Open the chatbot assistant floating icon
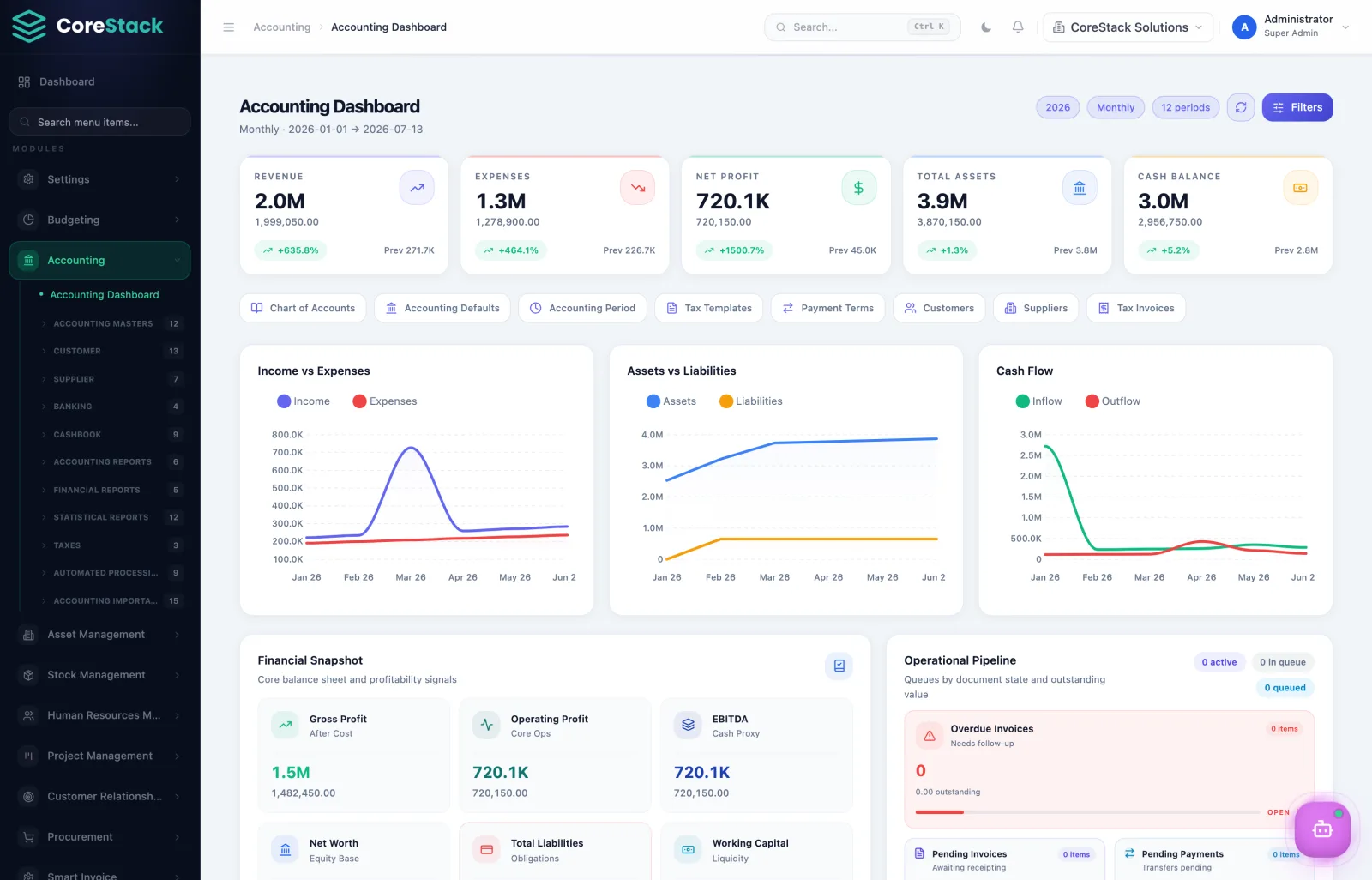The image size is (1372, 880). [x=1322, y=829]
